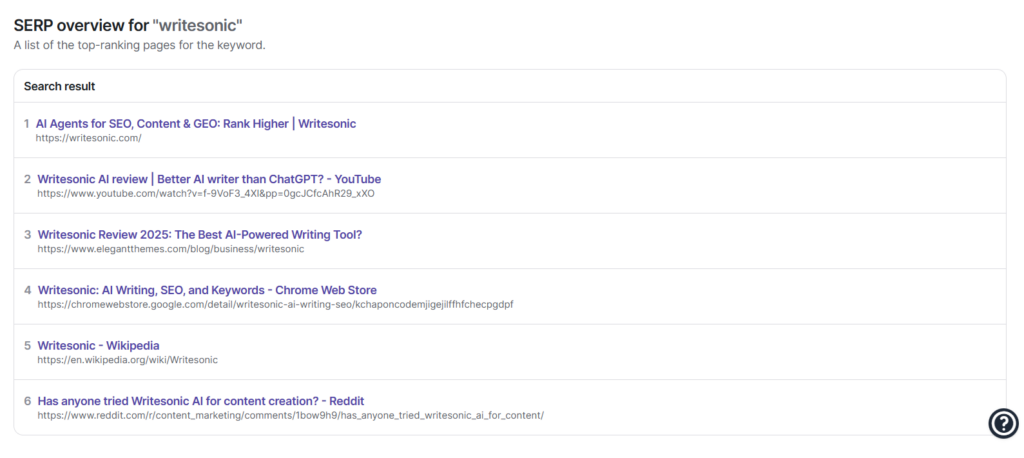Click rank number 5 beside the Wikipedia result
The image size is (1024, 458).
pyautogui.click(x=27, y=346)
